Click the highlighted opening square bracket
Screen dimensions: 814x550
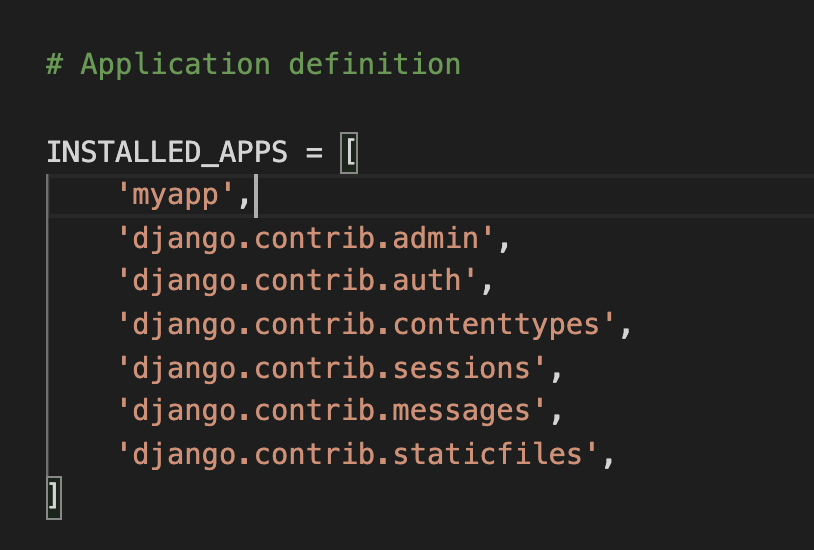tap(349, 152)
